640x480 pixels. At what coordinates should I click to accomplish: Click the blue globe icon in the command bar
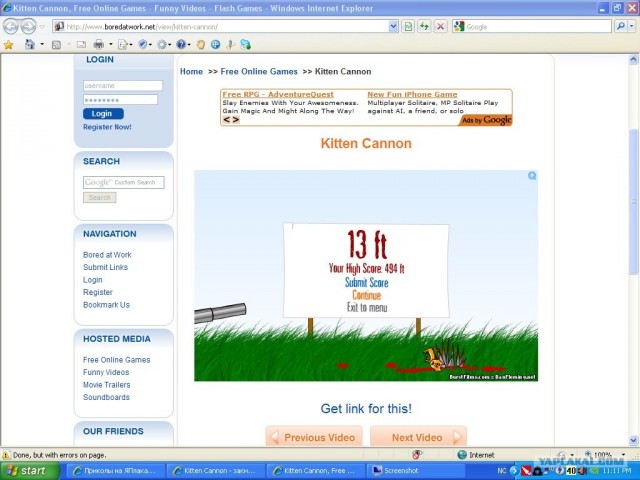(x=216, y=44)
